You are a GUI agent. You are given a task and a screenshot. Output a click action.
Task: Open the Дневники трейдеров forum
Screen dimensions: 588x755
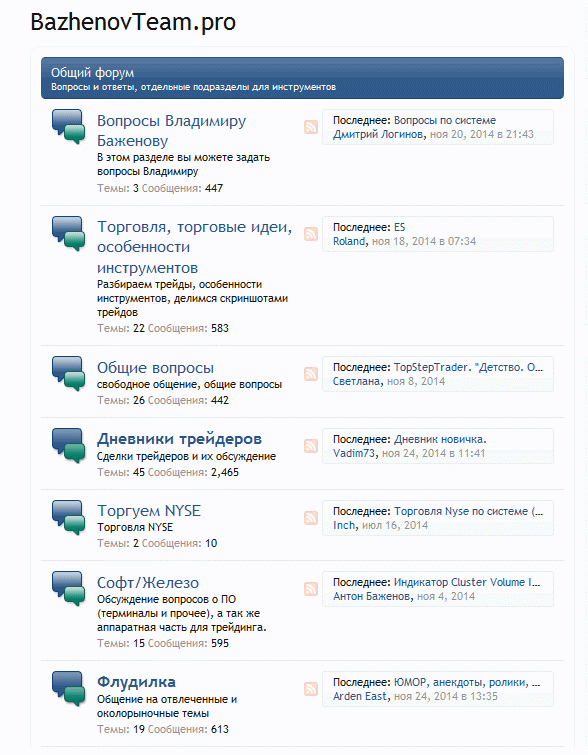tap(179, 439)
